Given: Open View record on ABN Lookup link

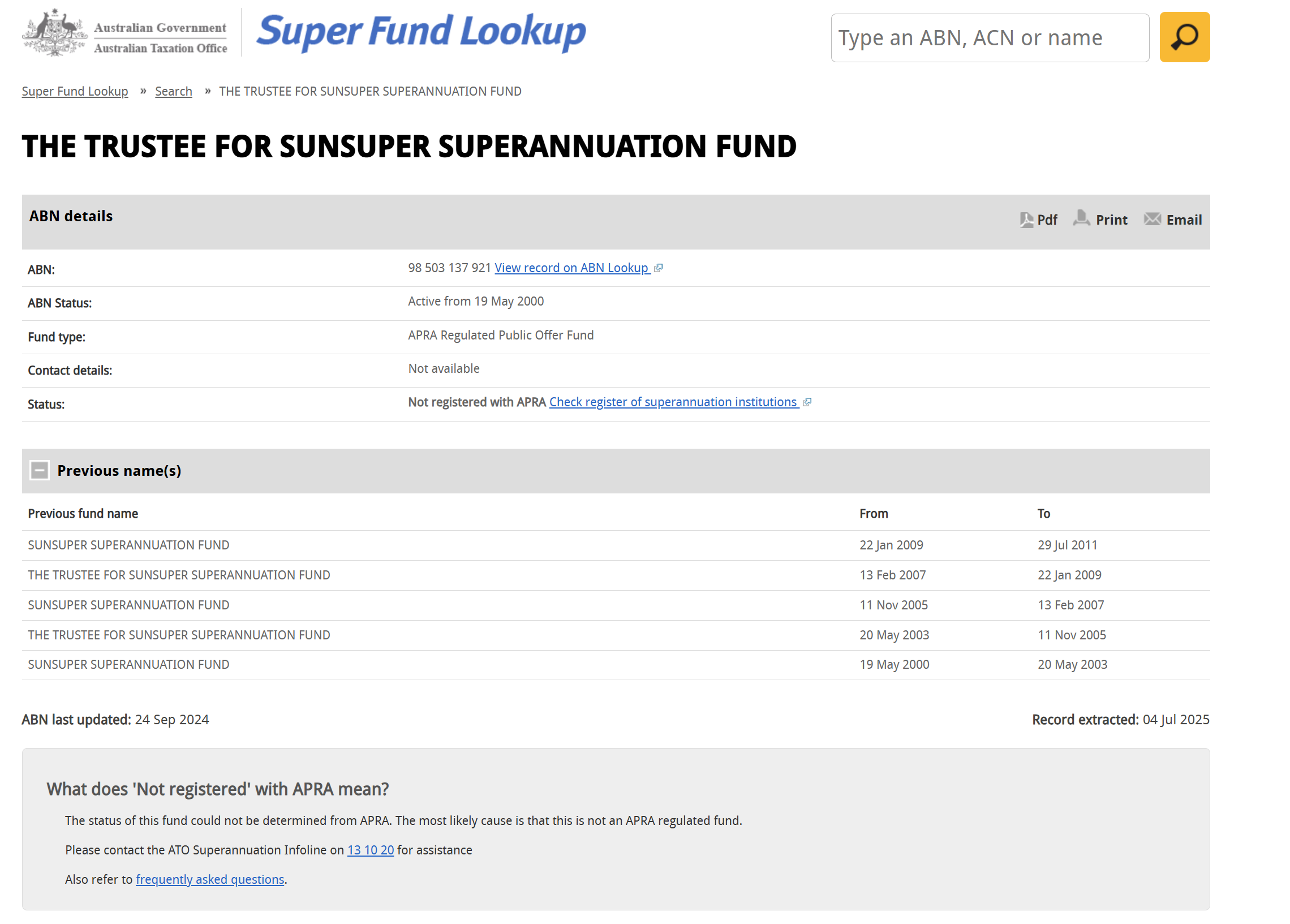Looking at the screenshot, I should coord(572,268).
